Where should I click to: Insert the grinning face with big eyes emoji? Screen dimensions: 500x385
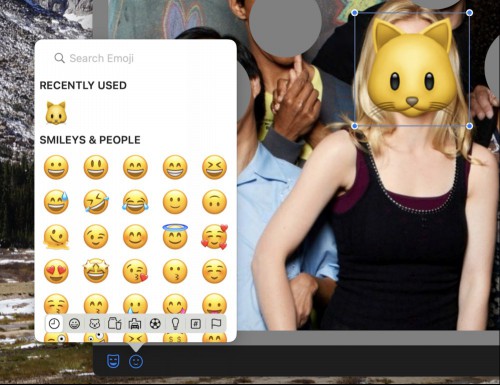click(96, 167)
